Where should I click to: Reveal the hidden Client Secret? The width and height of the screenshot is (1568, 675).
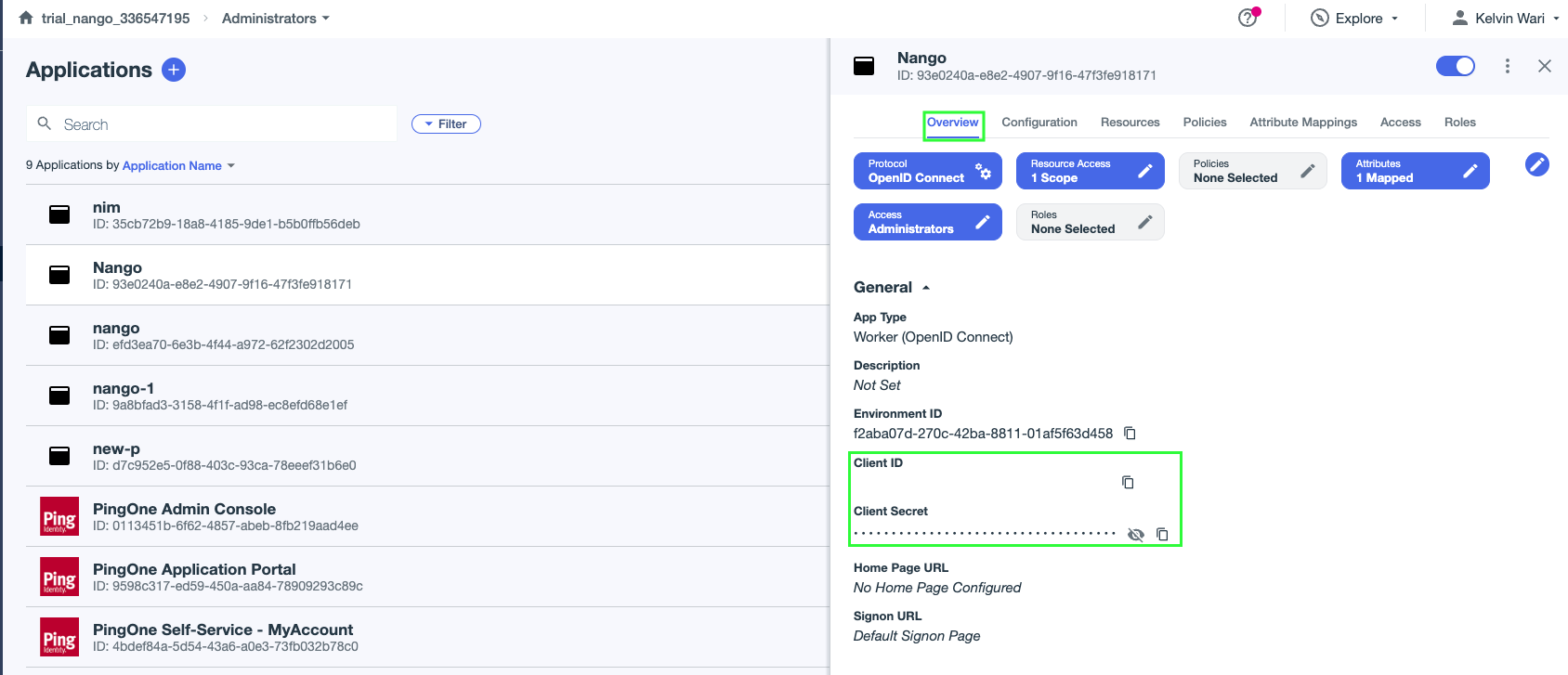coord(1135,534)
